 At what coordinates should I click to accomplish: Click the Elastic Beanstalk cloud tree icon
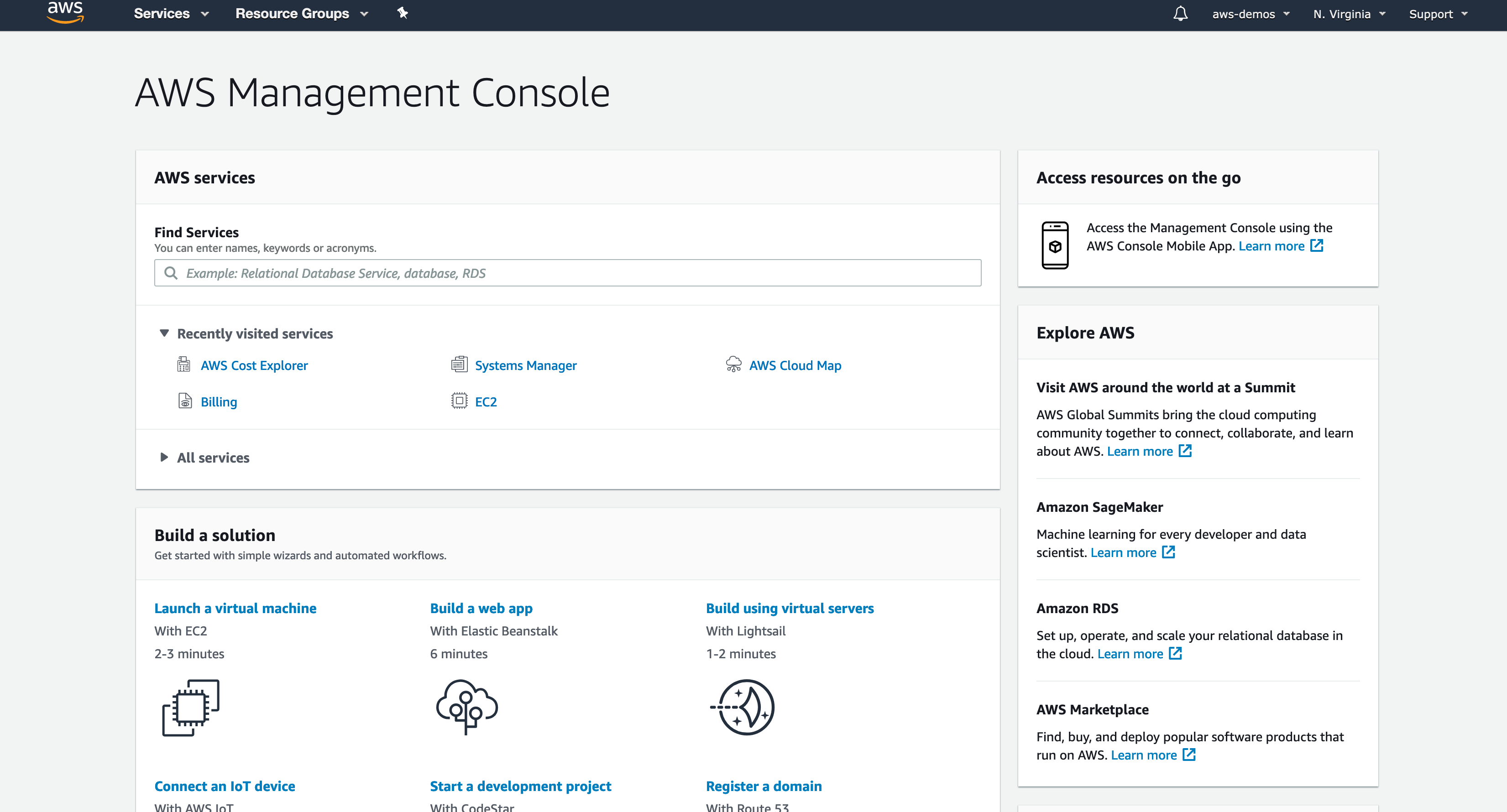(x=466, y=707)
